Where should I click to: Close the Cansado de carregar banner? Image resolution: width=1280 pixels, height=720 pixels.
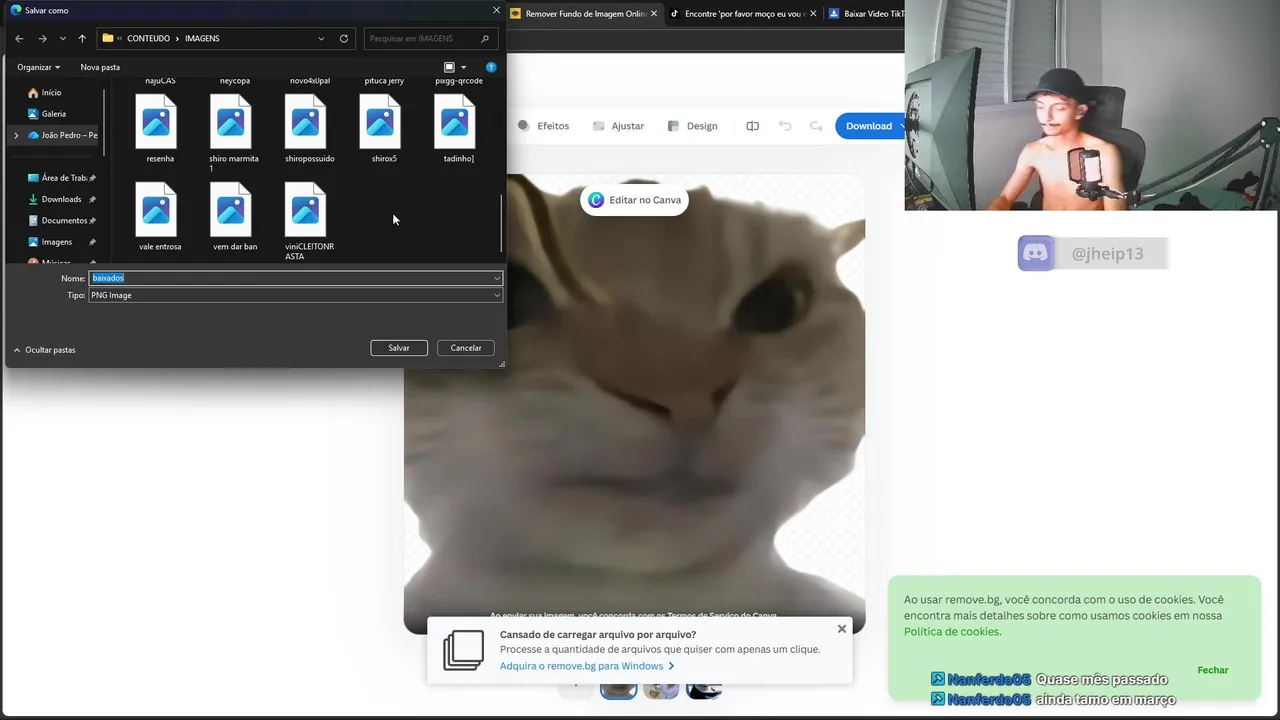[x=842, y=629]
